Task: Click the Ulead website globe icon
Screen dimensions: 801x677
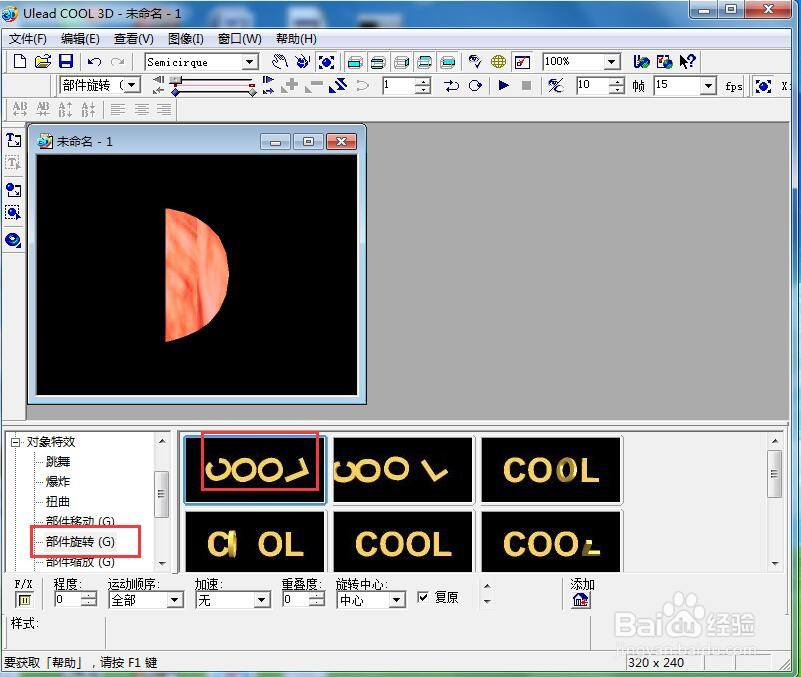Action: click(x=641, y=62)
